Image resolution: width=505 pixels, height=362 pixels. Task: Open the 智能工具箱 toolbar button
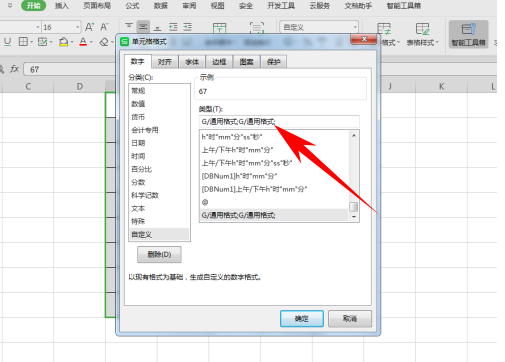[468, 34]
